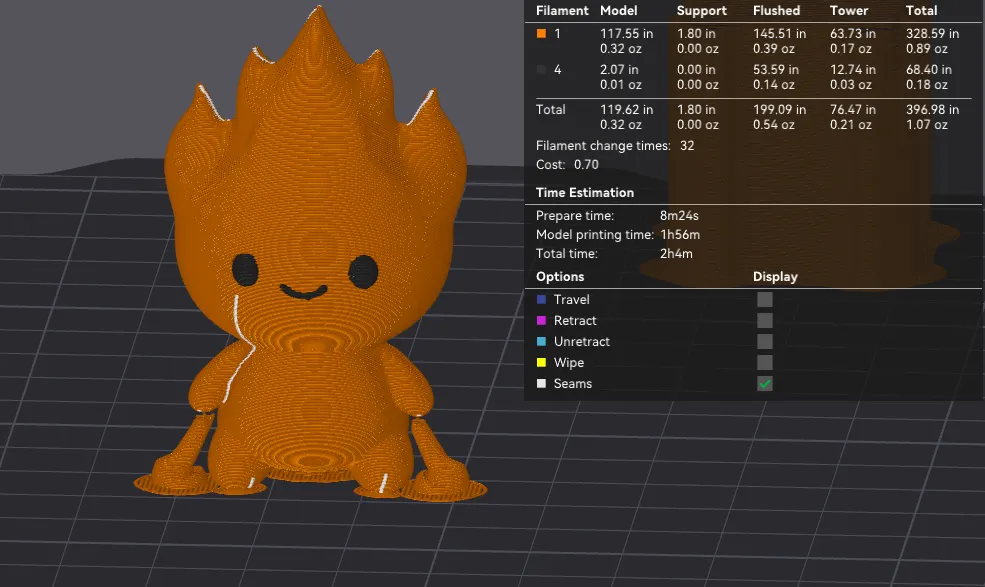Click the Filament change times value 32

687,146
